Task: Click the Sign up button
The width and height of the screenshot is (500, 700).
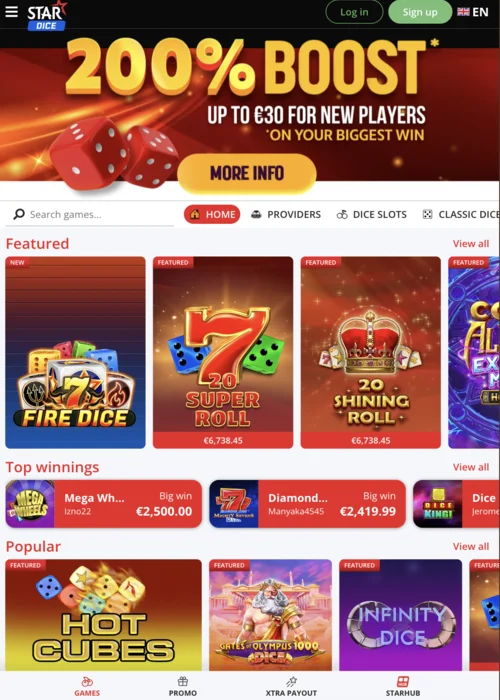Action: (x=420, y=12)
